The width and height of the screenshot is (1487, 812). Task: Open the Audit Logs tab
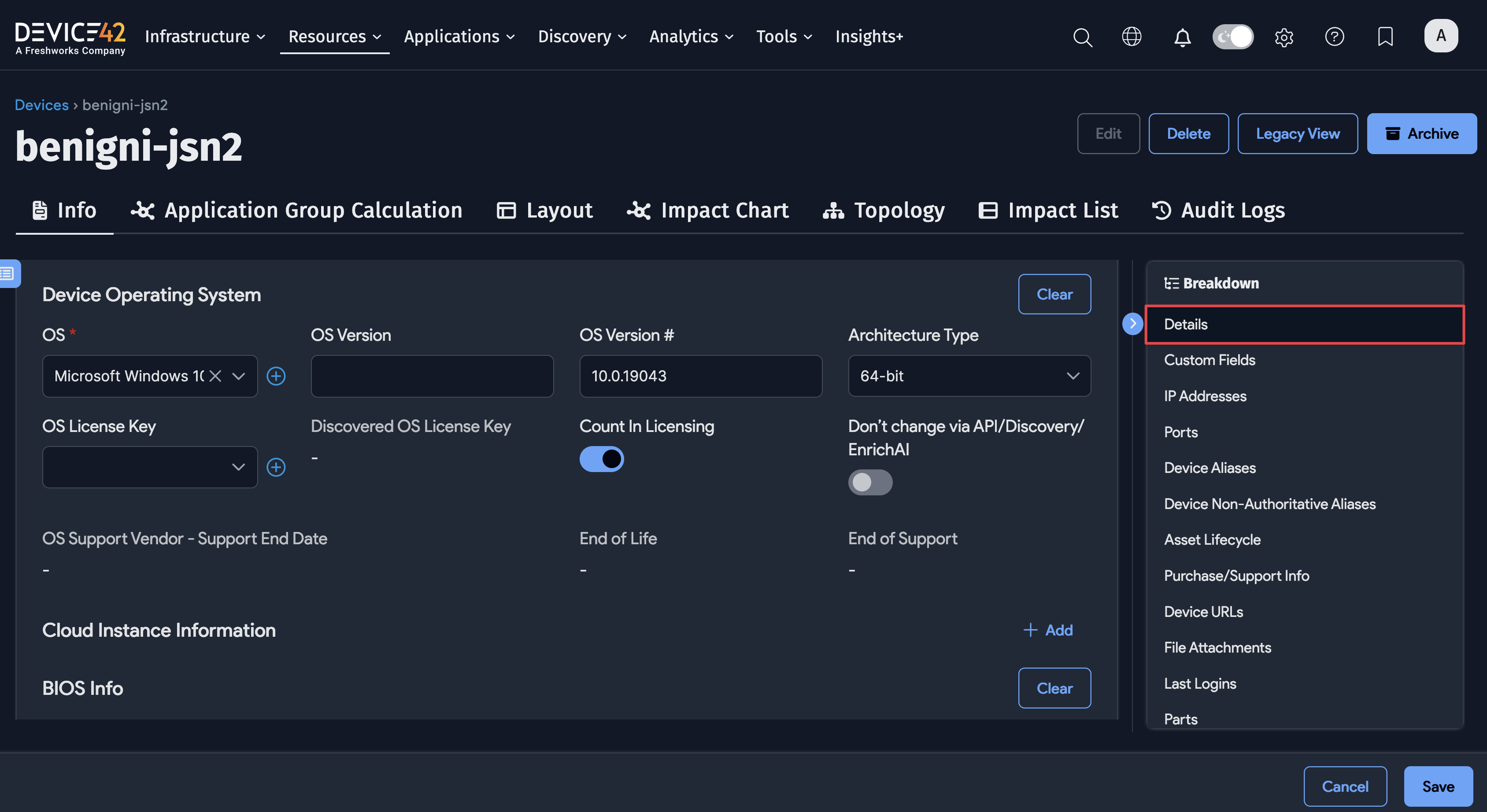pos(1219,210)
